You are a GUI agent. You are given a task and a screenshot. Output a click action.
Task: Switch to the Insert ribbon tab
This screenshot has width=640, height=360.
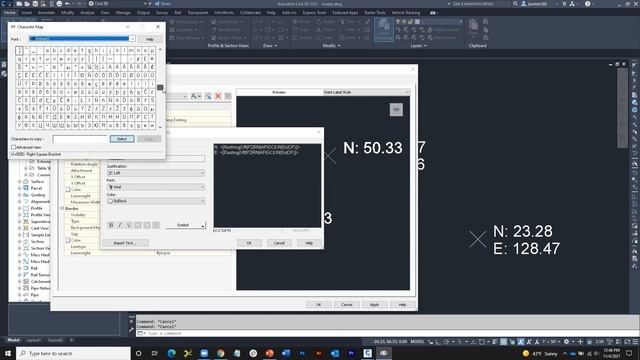point(27,13)
